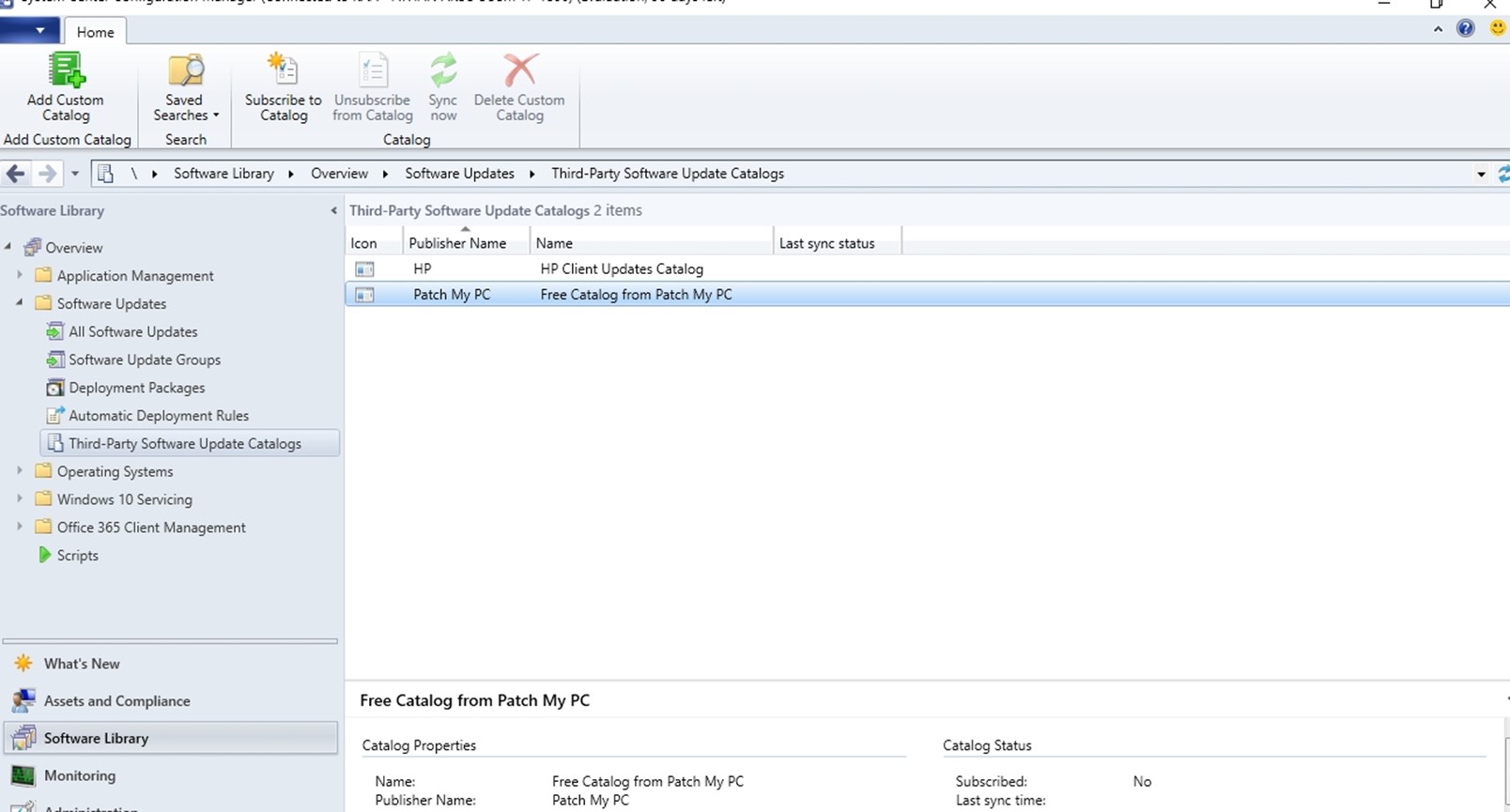1510x812 pixels.
Task: Click the Windows 10 Servicing folder icon
Action: (43, 499)
